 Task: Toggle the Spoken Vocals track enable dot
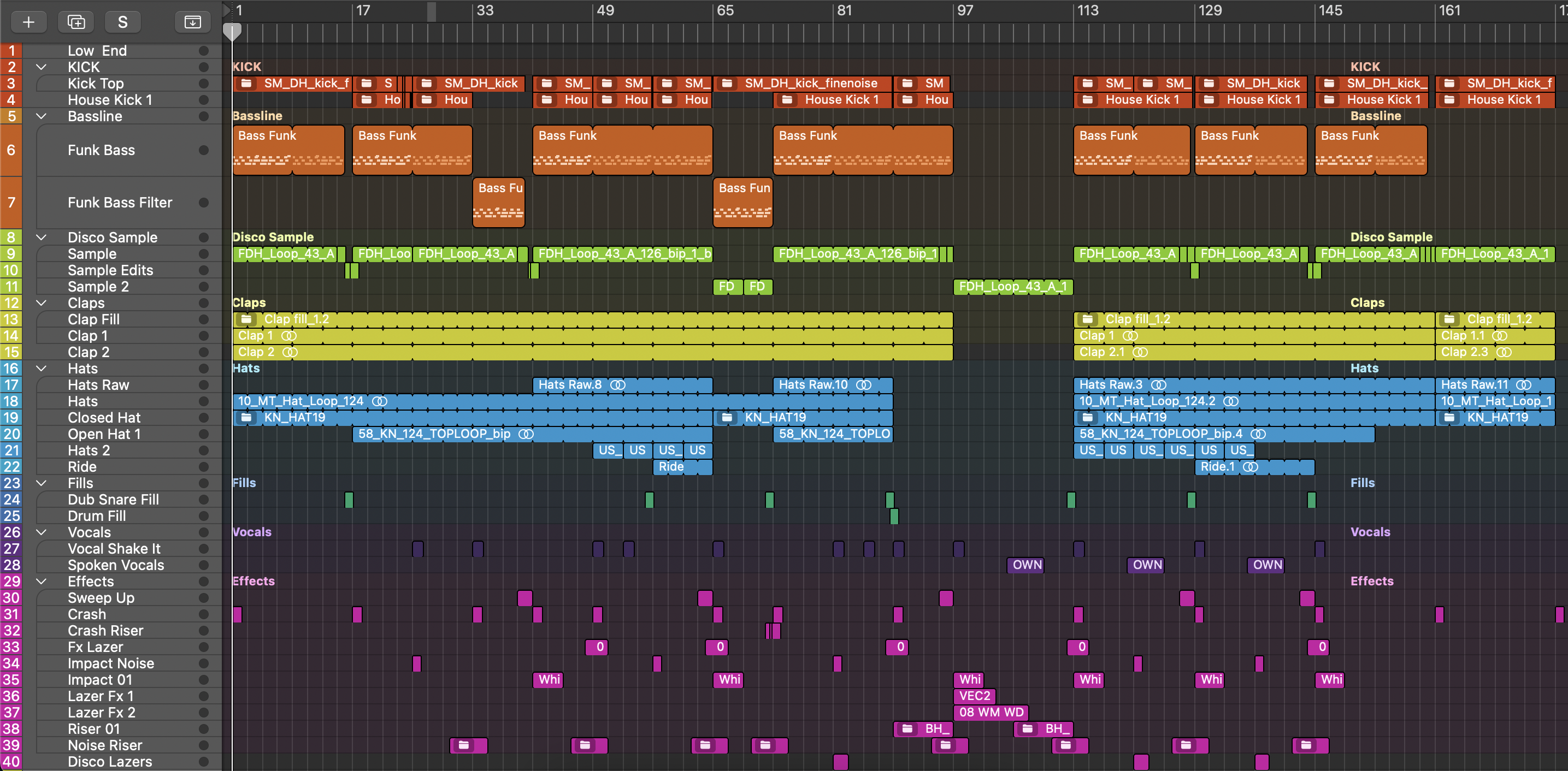pos(203,565)
